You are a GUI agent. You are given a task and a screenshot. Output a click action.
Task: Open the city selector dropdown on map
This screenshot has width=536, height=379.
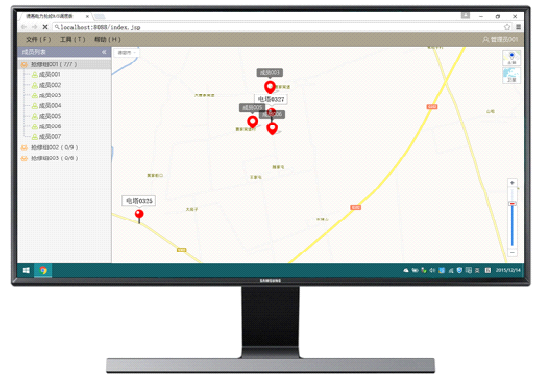pos(126,53)
